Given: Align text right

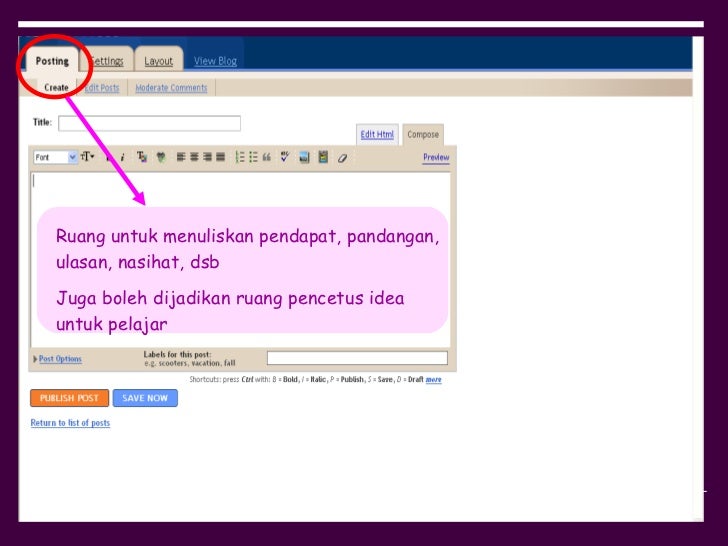Looking at the screenshot, I should [x=207, y=157].
